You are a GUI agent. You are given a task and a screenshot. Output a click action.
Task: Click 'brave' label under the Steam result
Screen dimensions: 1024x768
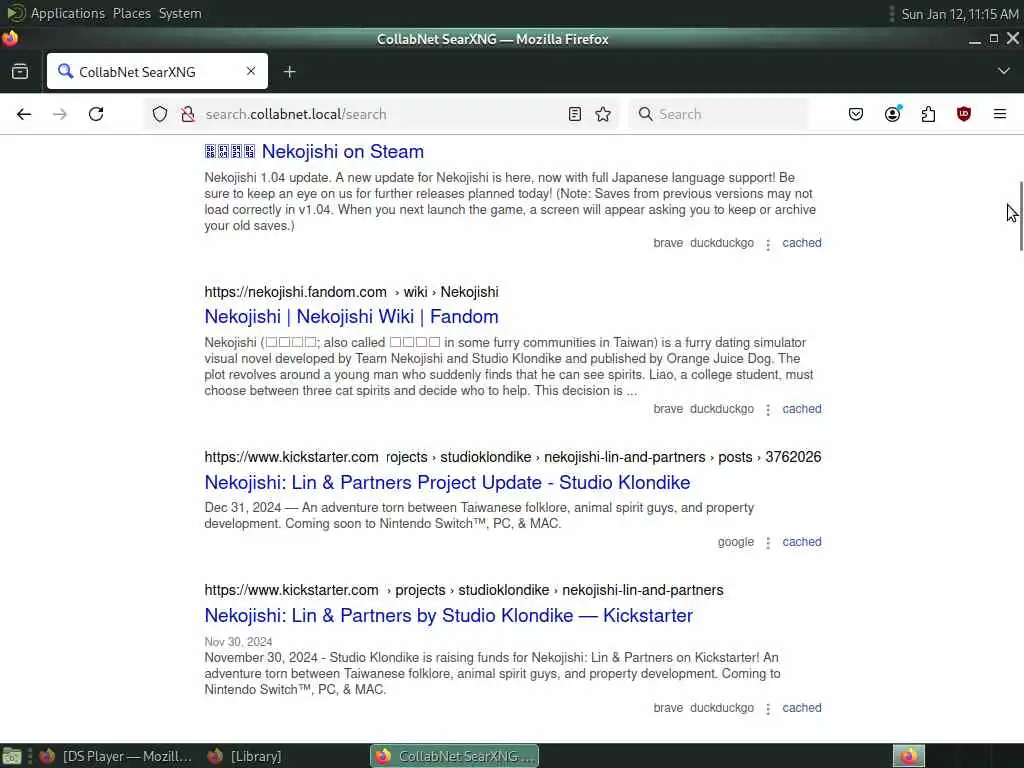tap(668, 243)
